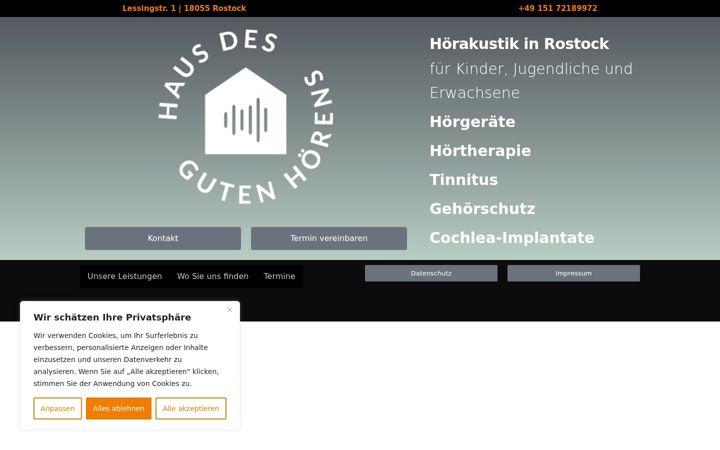The height and width of the screenshot is (450, 720).
Task: Click the Hörgeräte heading
Action: pos(472,122)
